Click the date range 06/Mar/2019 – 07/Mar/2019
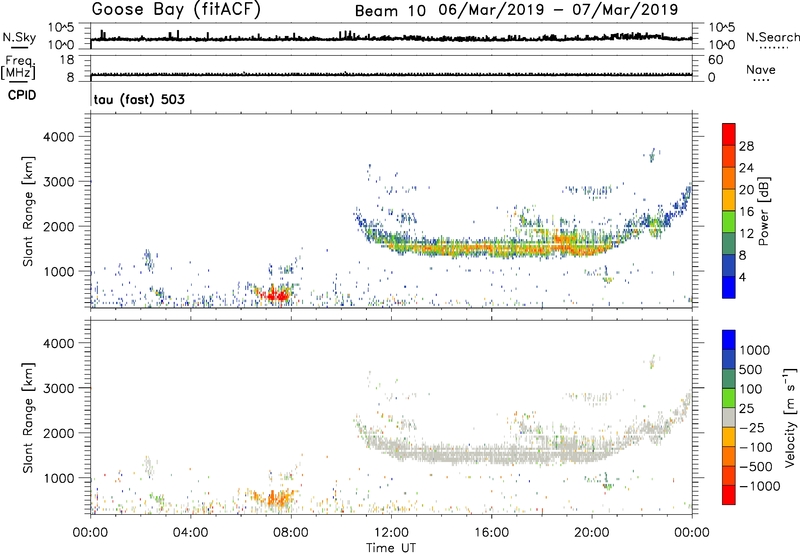This screenshot has height=554, width=800. pos(559,10)
